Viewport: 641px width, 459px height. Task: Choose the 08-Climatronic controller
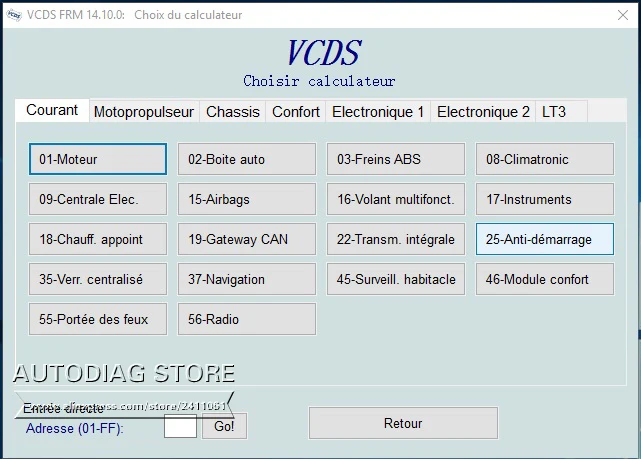(545, 159)
